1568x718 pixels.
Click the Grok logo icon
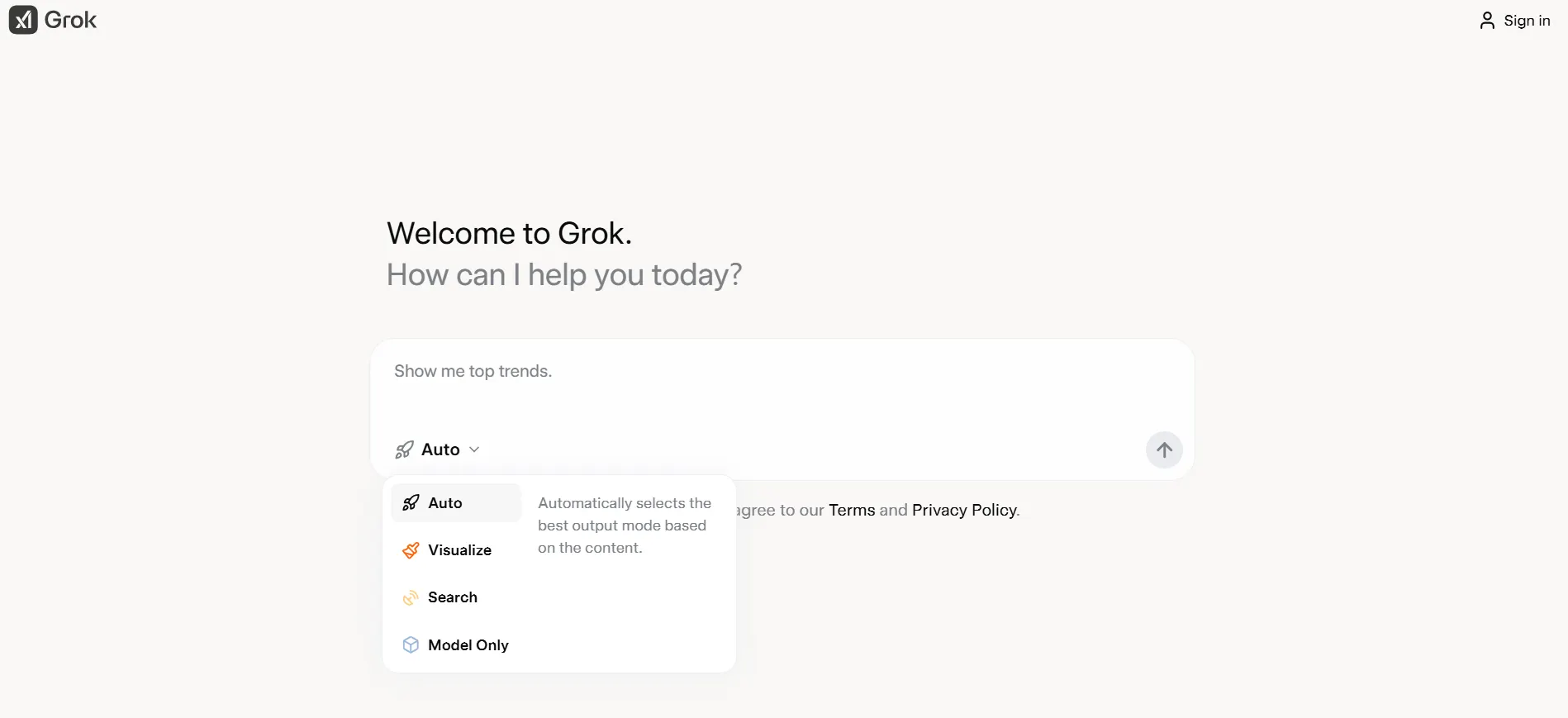[23, 20]
